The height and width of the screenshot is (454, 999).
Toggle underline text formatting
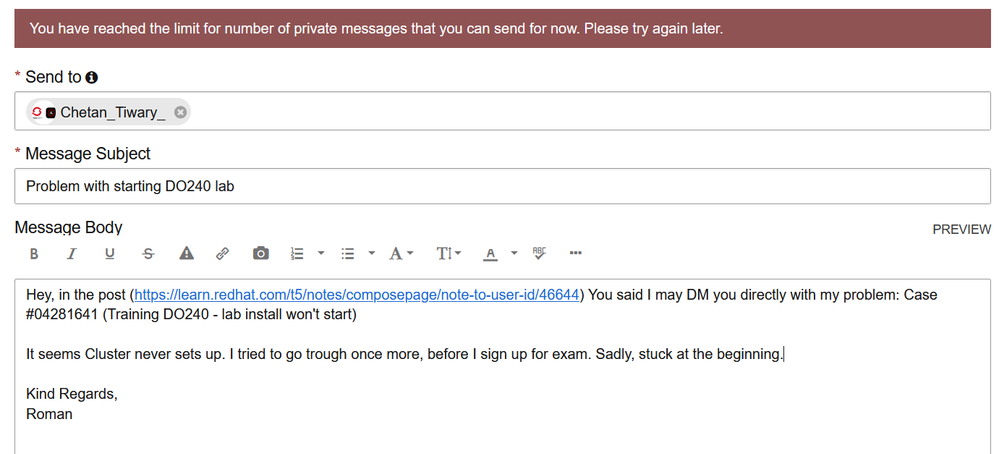click(x=110, y=254)
